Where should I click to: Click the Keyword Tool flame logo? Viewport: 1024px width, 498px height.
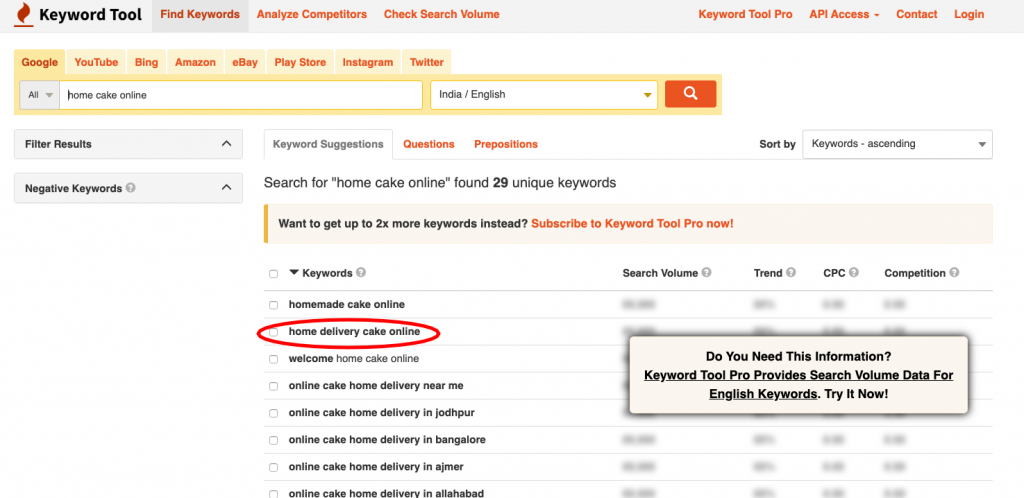point(22,15)
